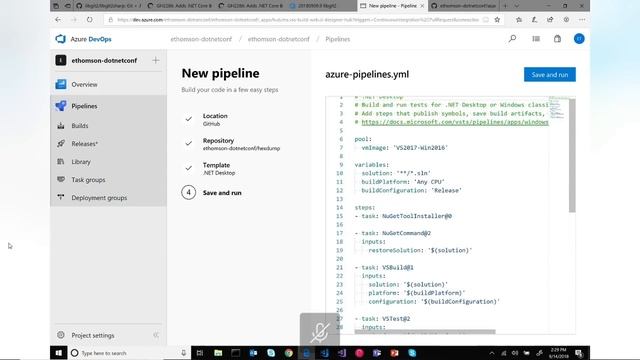Click the browser share icon

click(550, 20)
